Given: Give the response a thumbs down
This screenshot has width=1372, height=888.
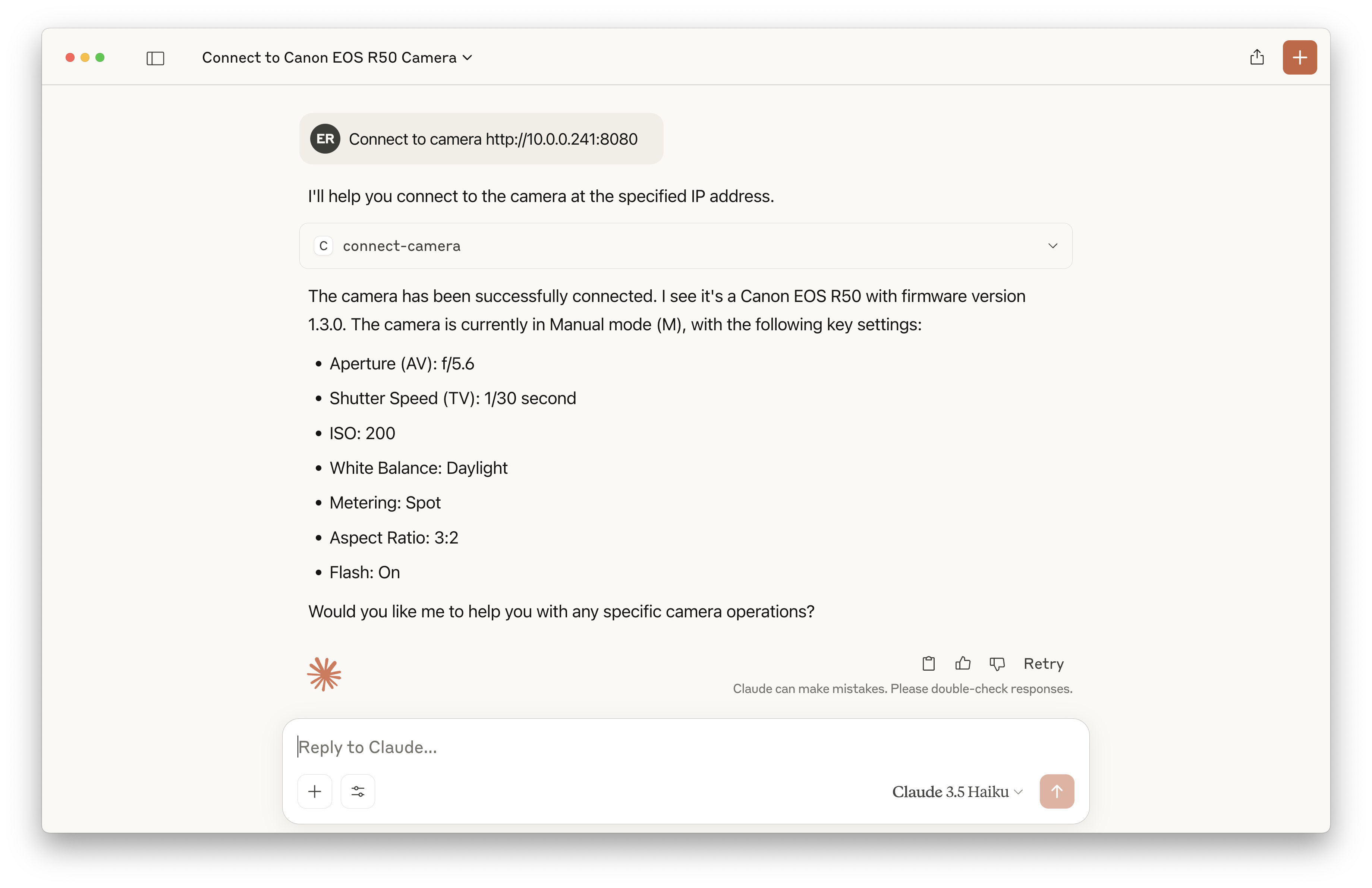Looking at the screenshot, I should click(x=997, y=663).
